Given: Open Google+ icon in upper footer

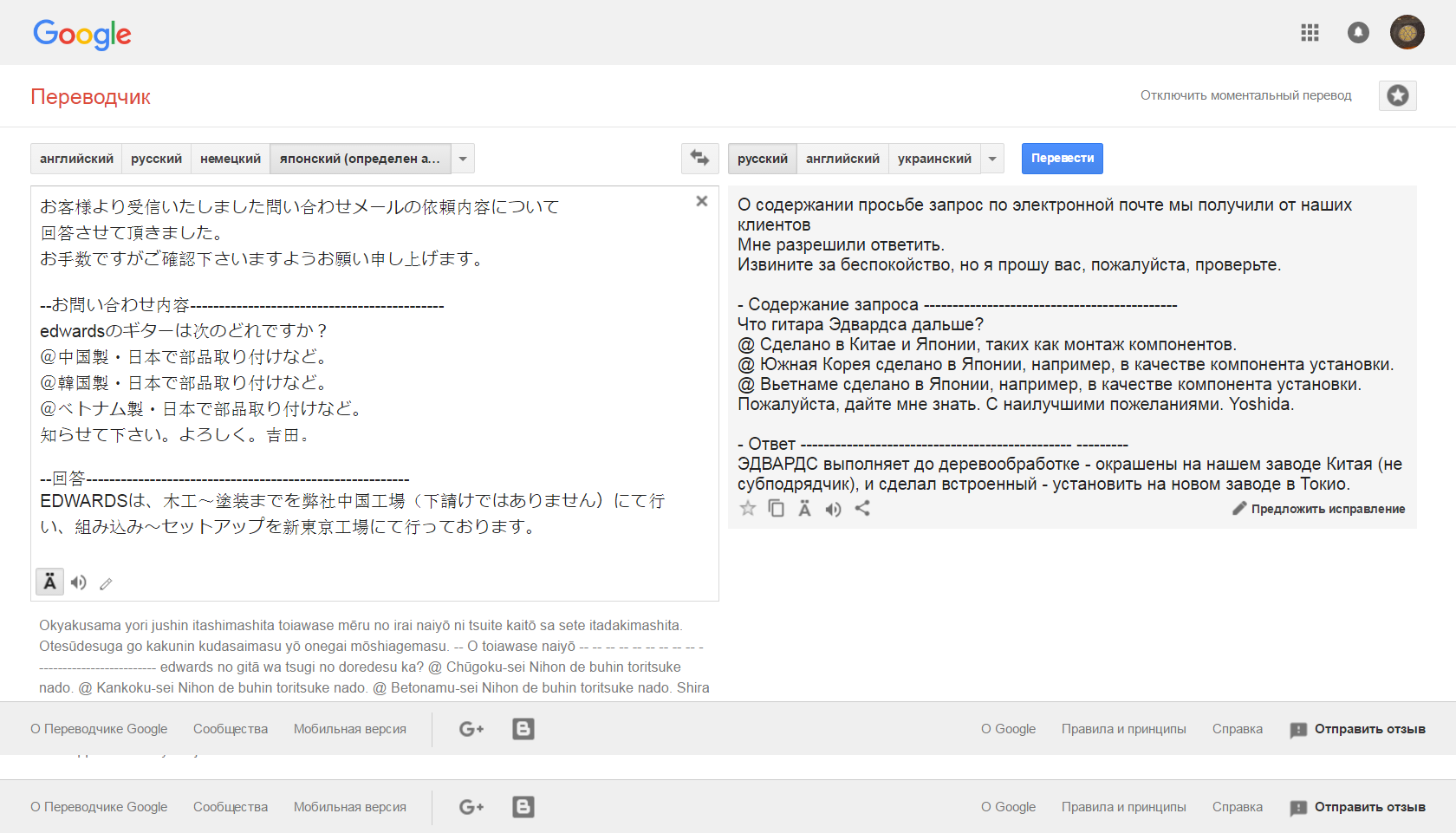Looking at the screenshot, I should pyautogui.click(x=471, y=729).
